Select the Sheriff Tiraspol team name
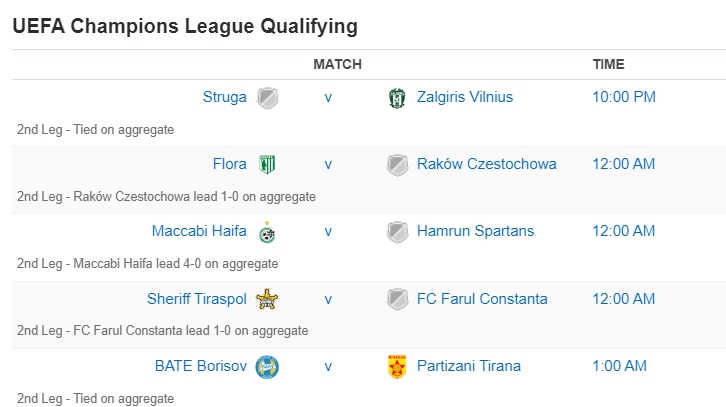This screenshot has width=726, height=407. [x=197, y=298]
